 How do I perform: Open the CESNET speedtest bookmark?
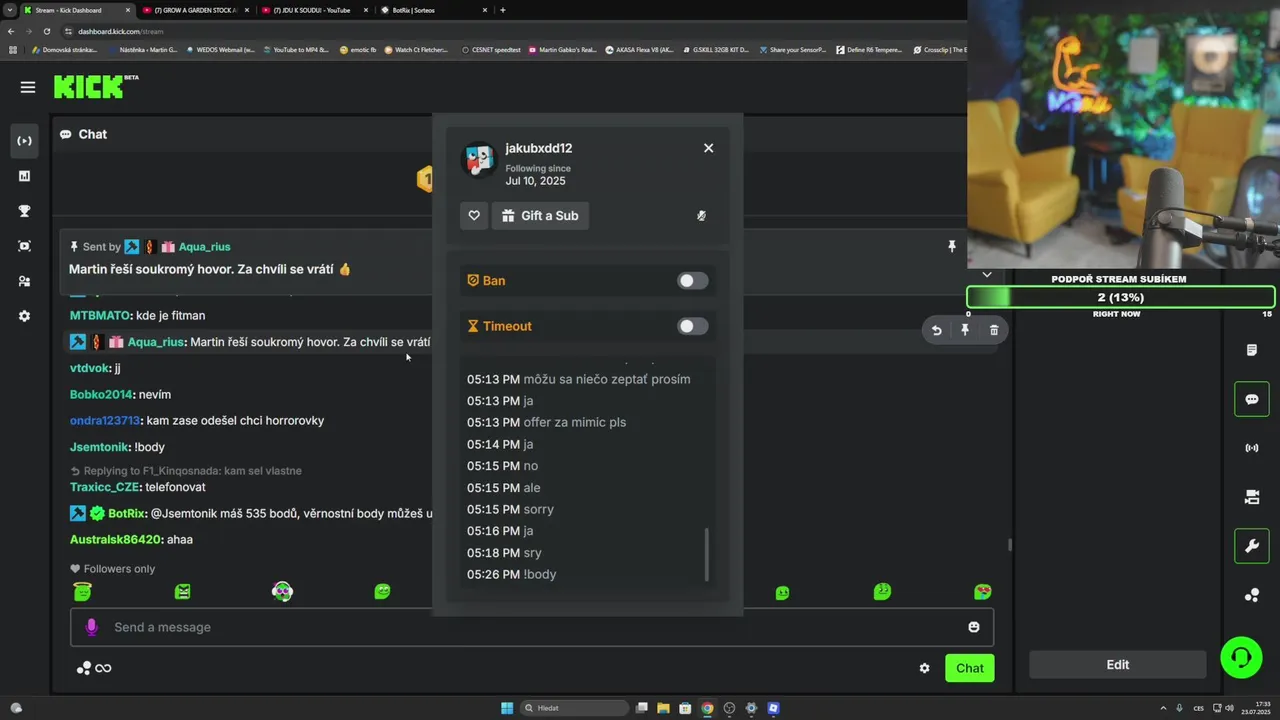click(x=491, y=49)
